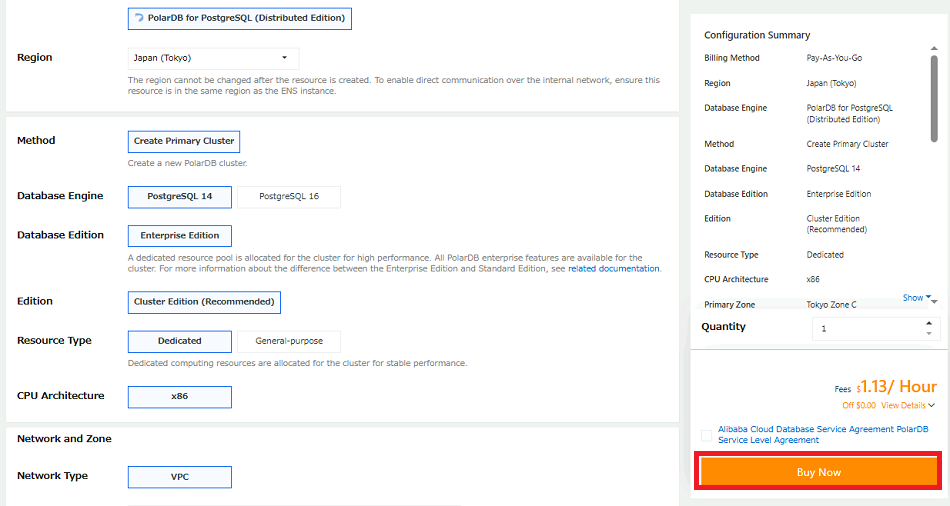Decrease Quantity using the down stepper arrow
The height and width of the screenshot is (506, 950).
[929, 333]
